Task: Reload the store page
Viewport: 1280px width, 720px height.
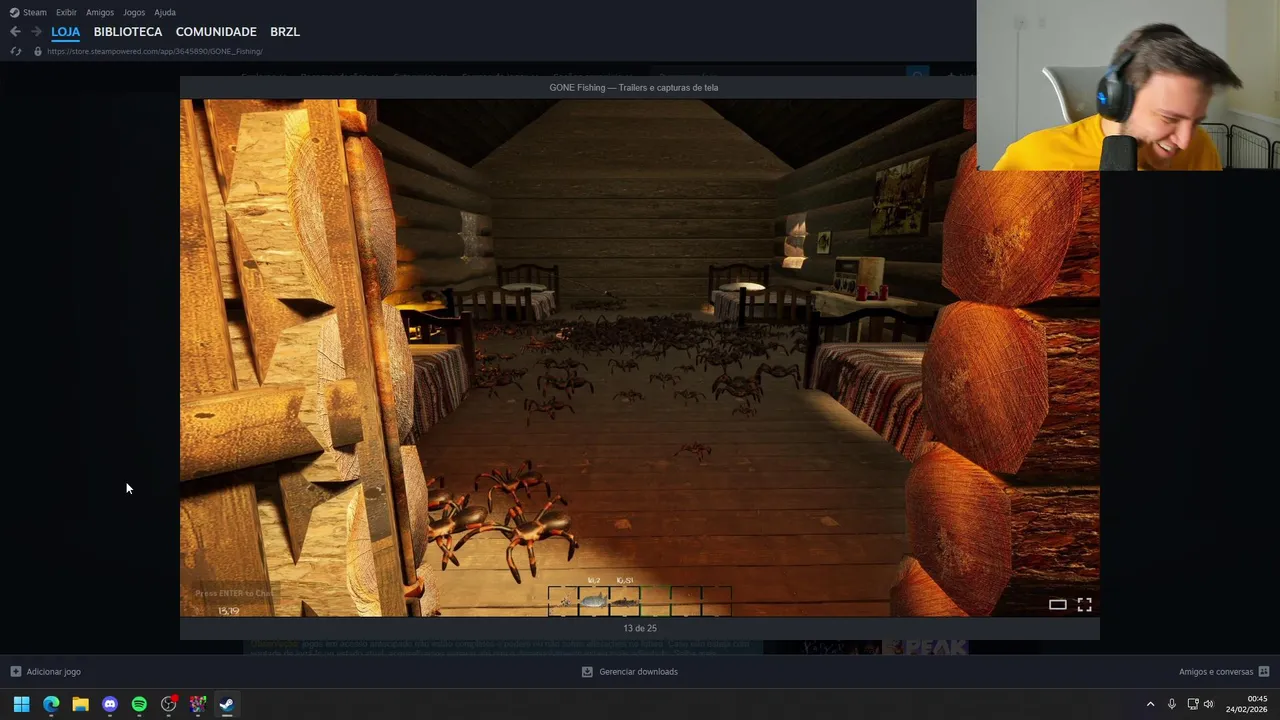Action: click(15, 51)
